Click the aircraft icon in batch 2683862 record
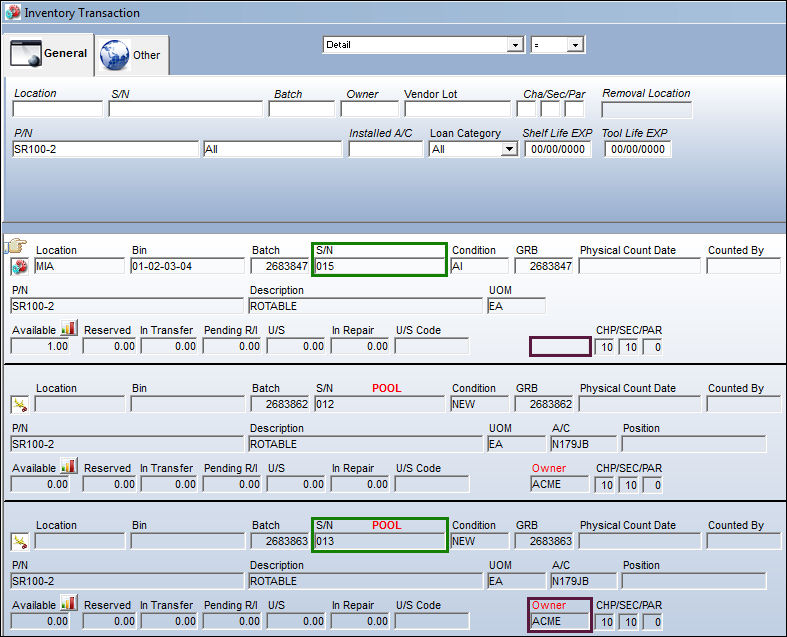 pos(20,405)
